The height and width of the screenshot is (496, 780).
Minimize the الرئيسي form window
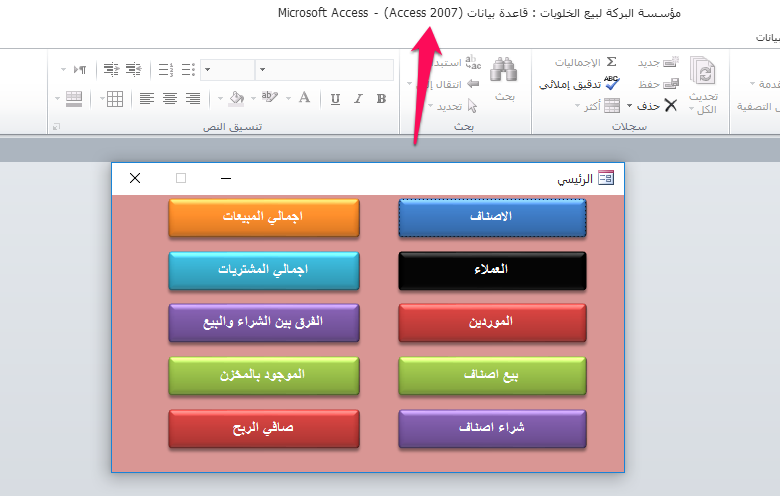[226, 178]
